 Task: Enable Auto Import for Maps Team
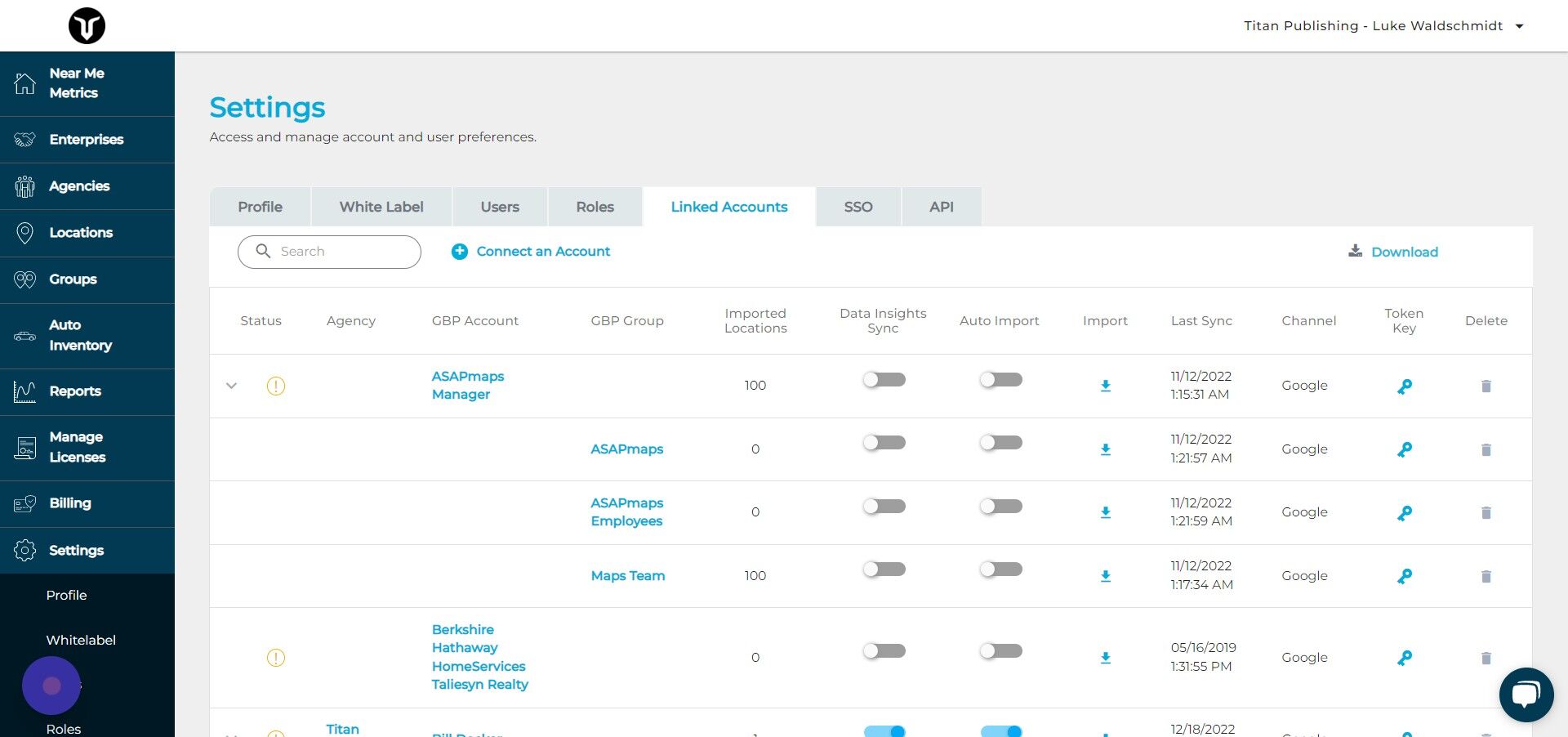1000,569
